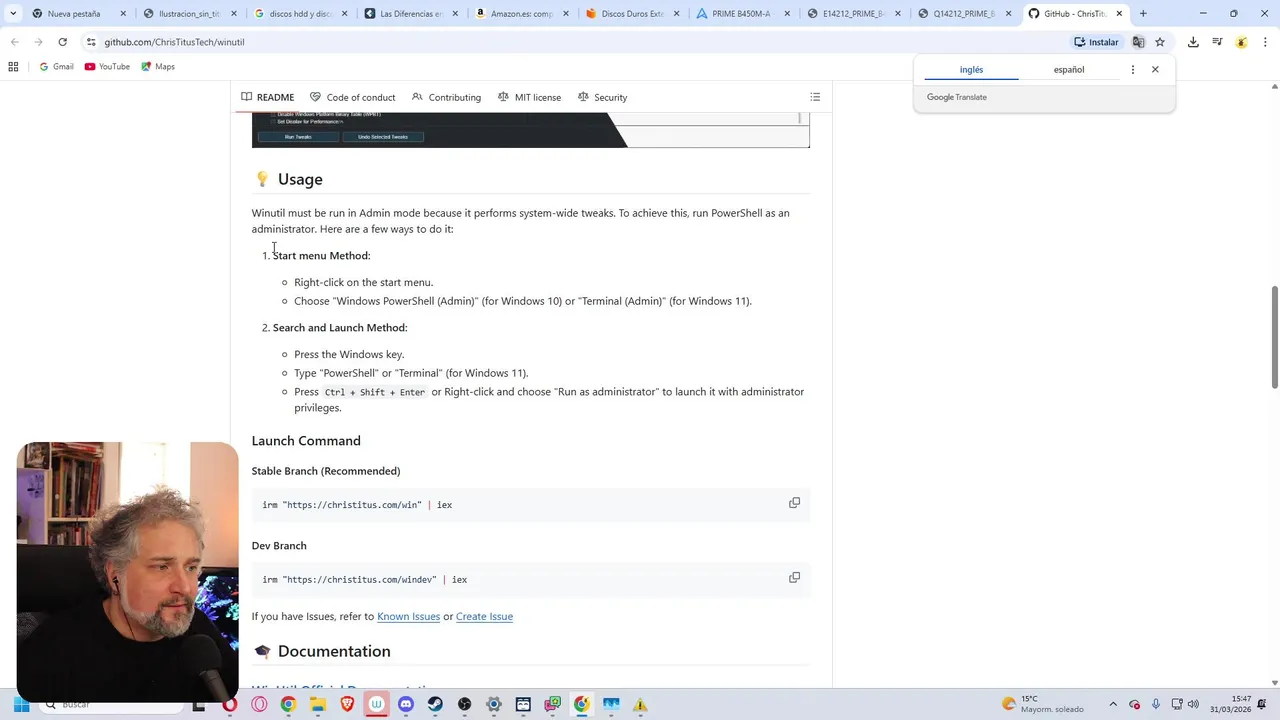Open the Gmail bookmark
Image resolution: width=1280 pixels, height=720 pixels.
click(56, 67)
